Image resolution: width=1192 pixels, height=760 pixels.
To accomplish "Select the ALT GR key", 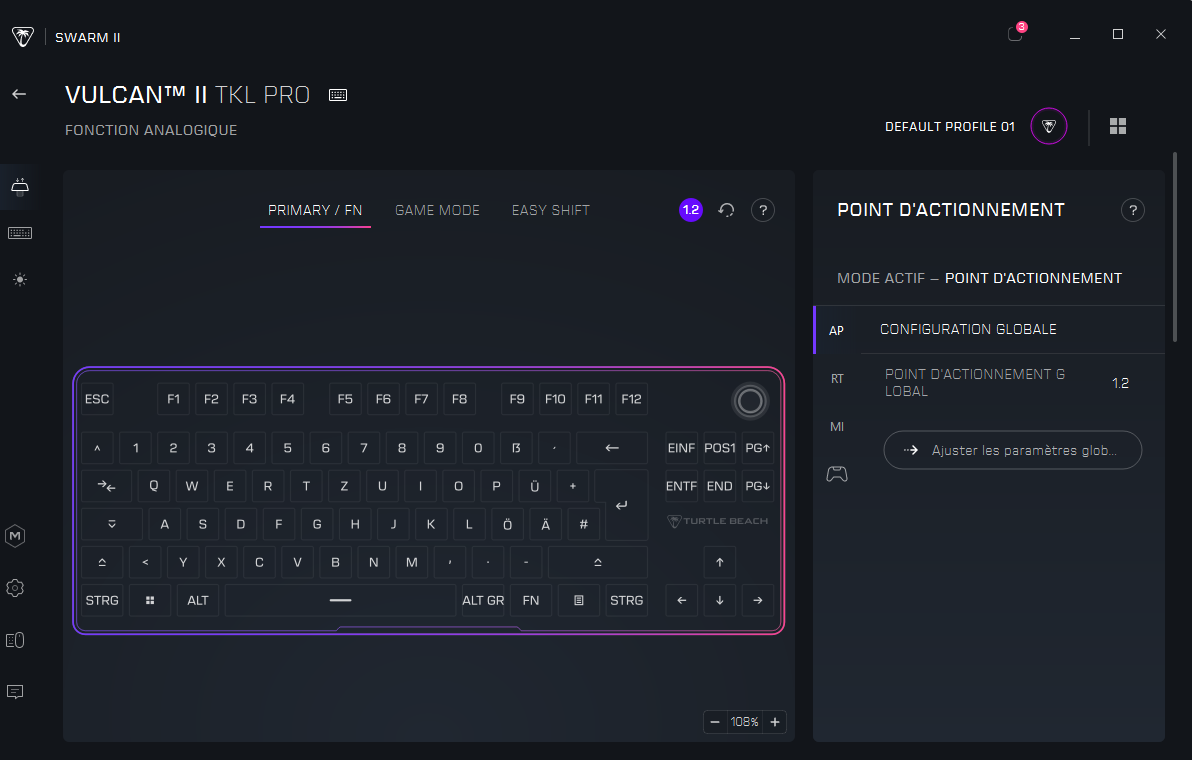I will click(483, 600).
